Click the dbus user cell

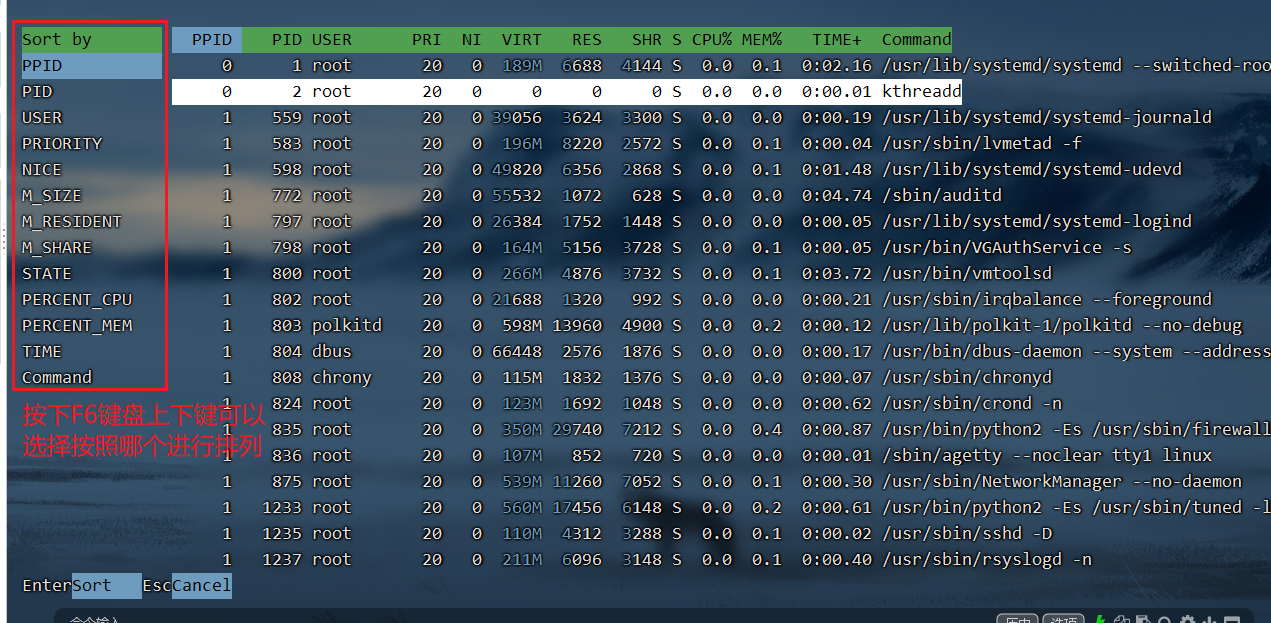click(332, 352)
